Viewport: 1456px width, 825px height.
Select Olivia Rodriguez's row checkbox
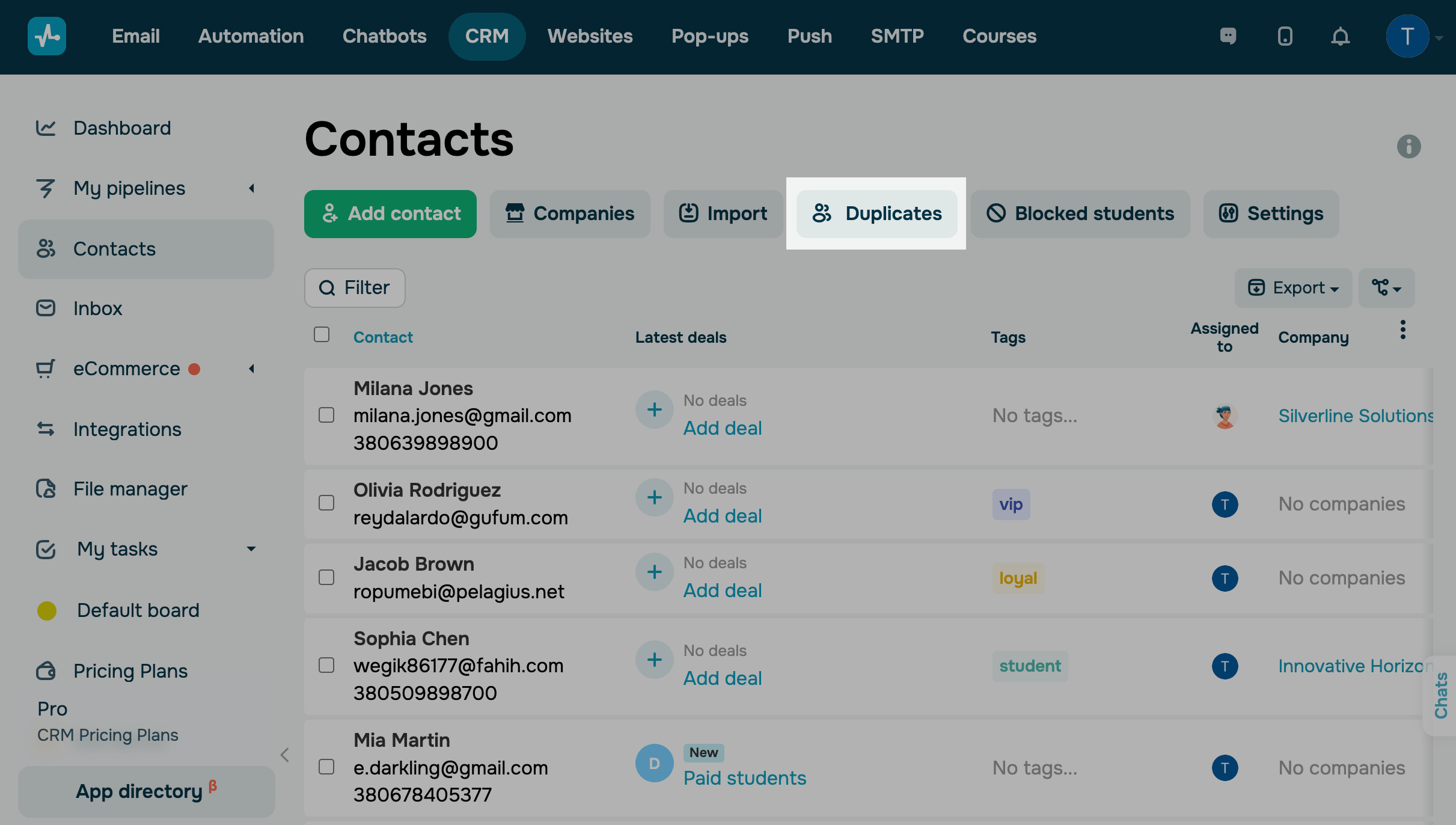click(x=326, y=503)
